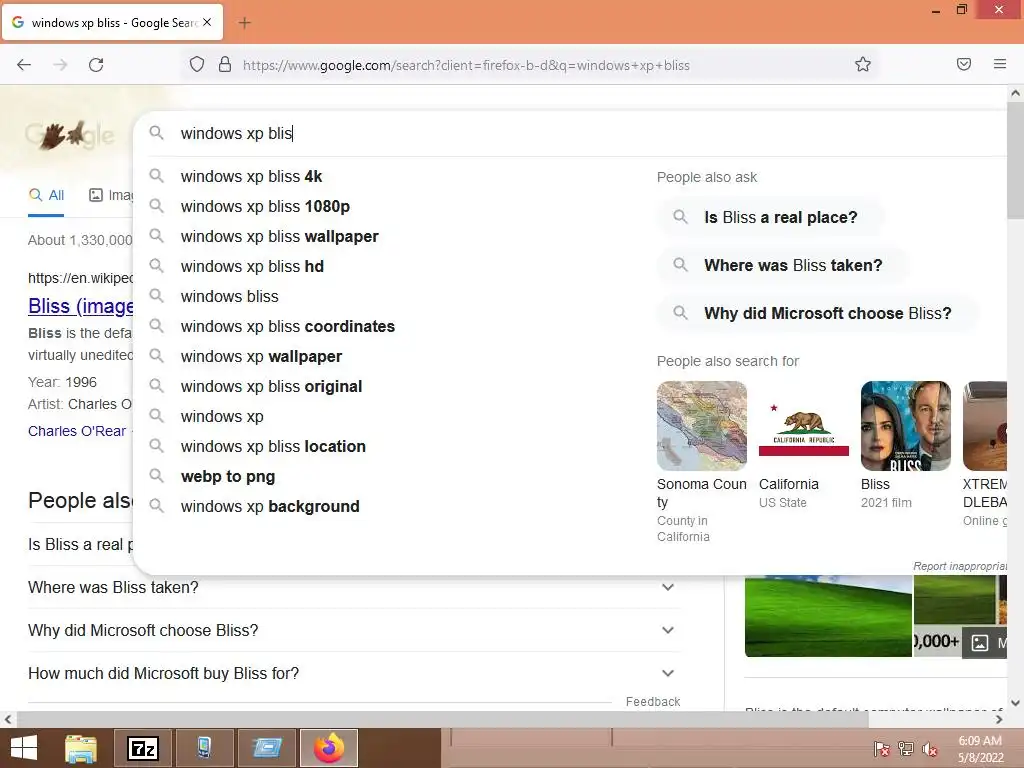Click the image icon on the More images overlay
Screen dimensions: 1024x768
[x=980, y=643]
